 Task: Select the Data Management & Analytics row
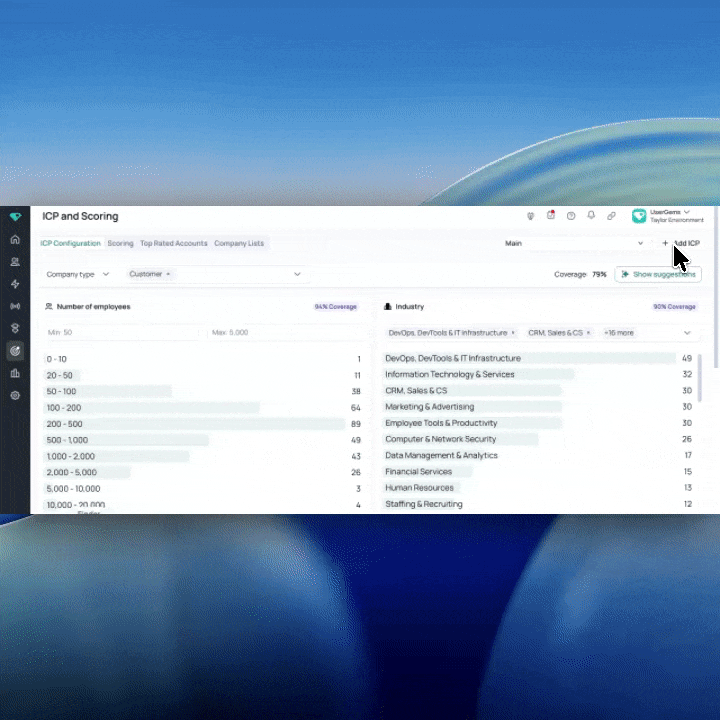click(538, 456)
